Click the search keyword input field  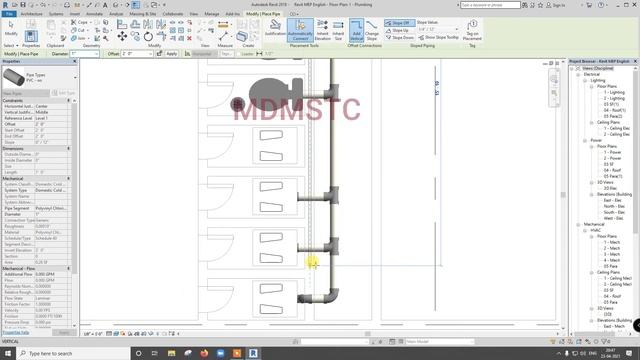point(490,5)
